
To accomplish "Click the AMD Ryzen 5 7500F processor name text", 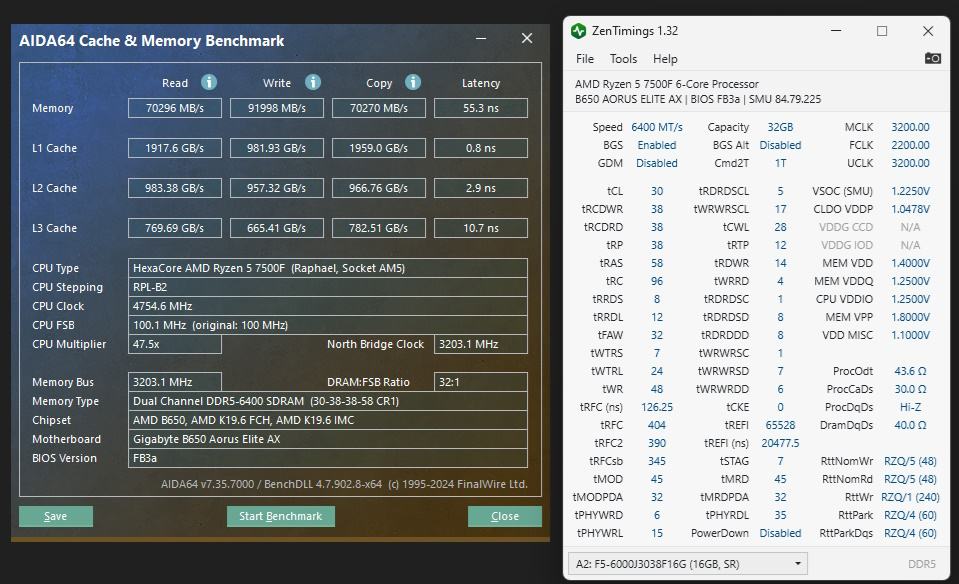I will [667, 84].
